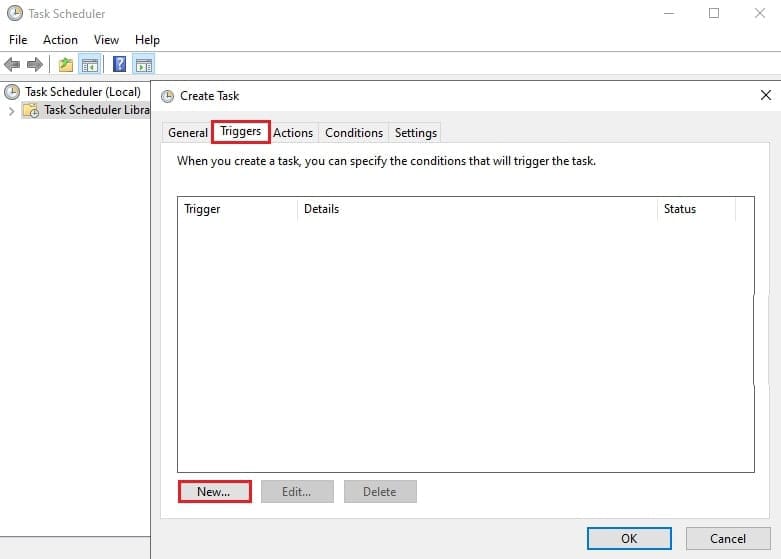The image size is (781, 559).
Task: Click the Status column header
Action: [696, 209]
